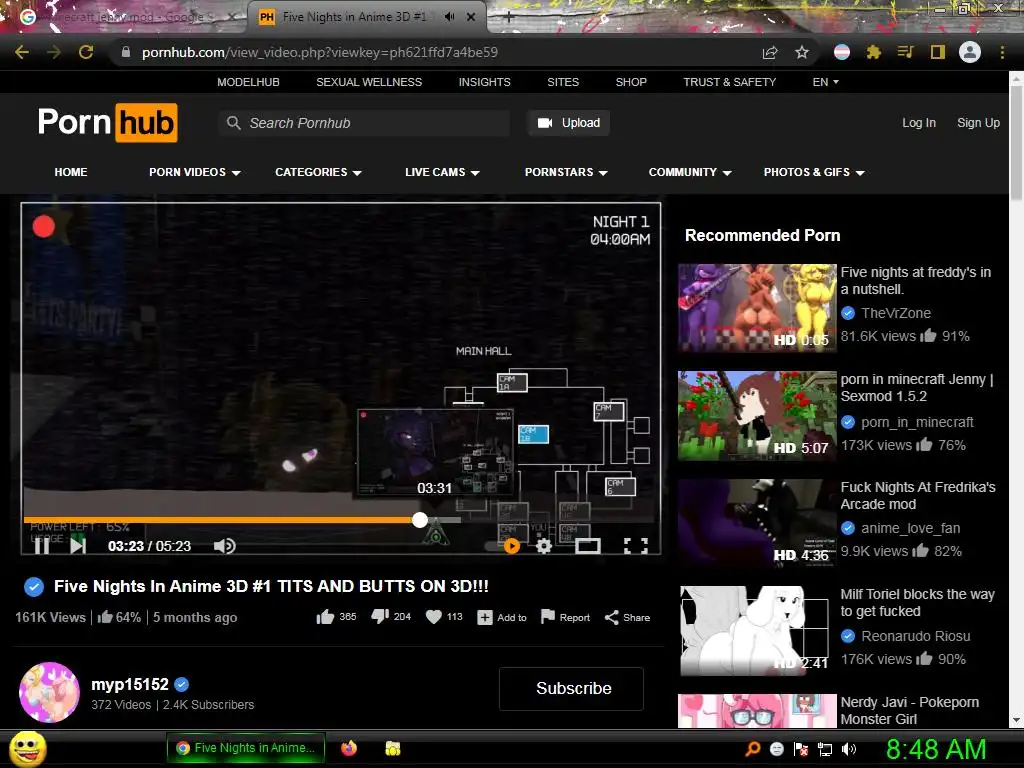Screen dimensions: 1024x768
Task: Open the player settings gear
Action: (543, 546)
